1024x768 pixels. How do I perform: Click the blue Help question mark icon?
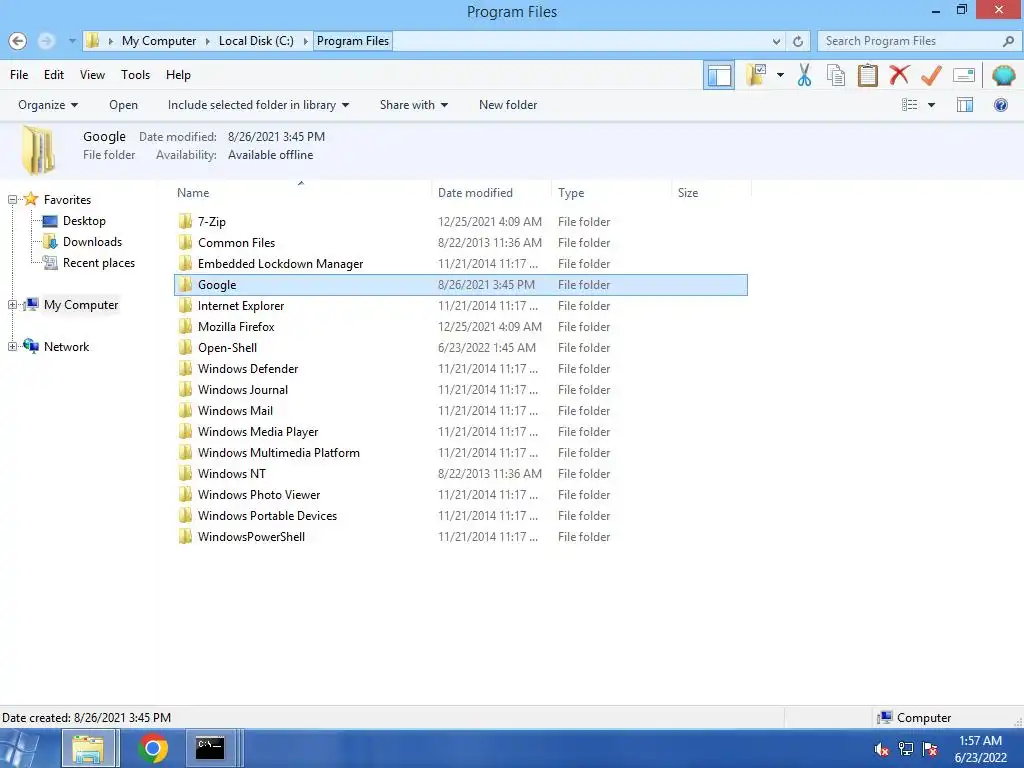(1000, 105)
